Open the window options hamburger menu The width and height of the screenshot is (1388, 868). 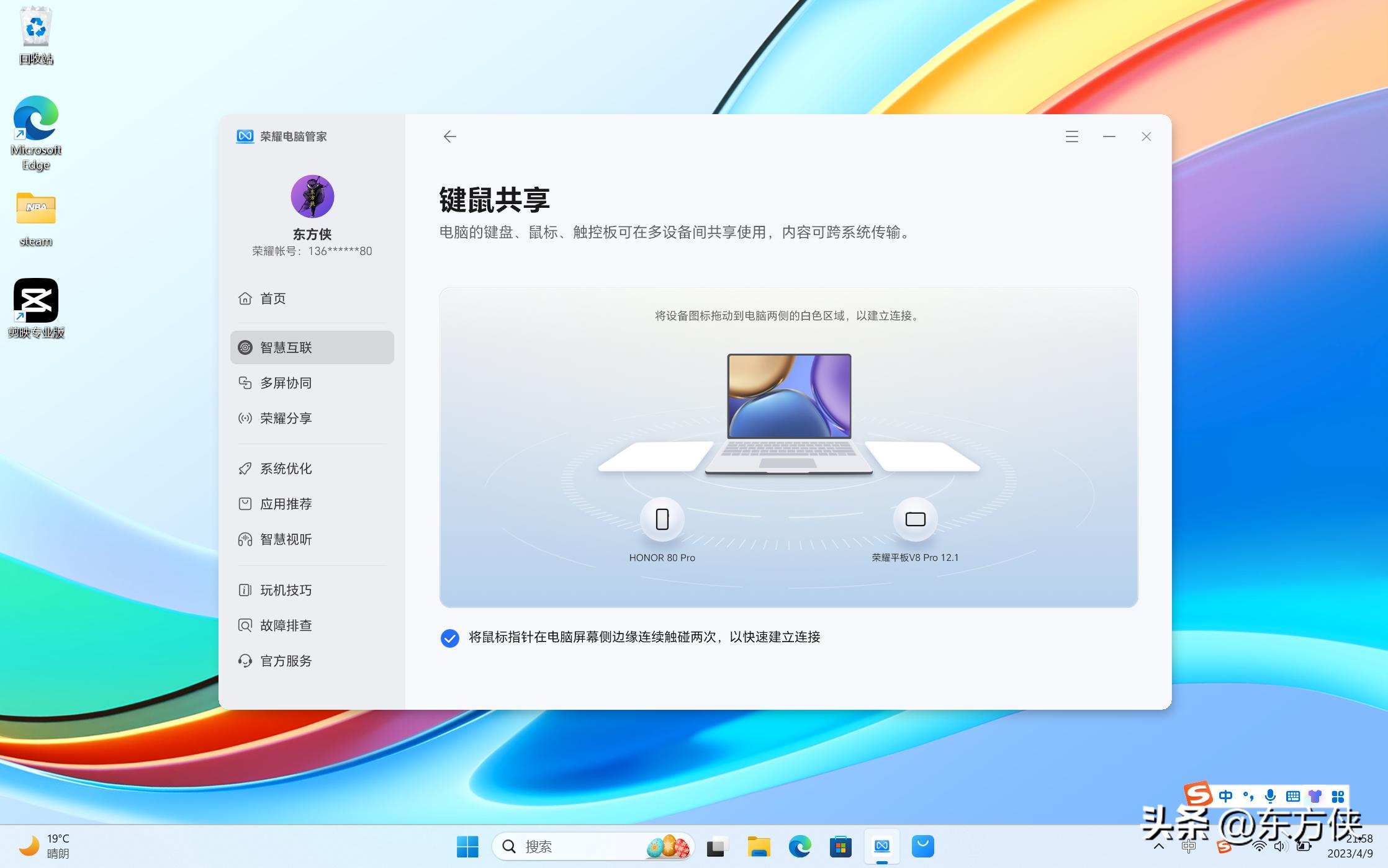1071,136
